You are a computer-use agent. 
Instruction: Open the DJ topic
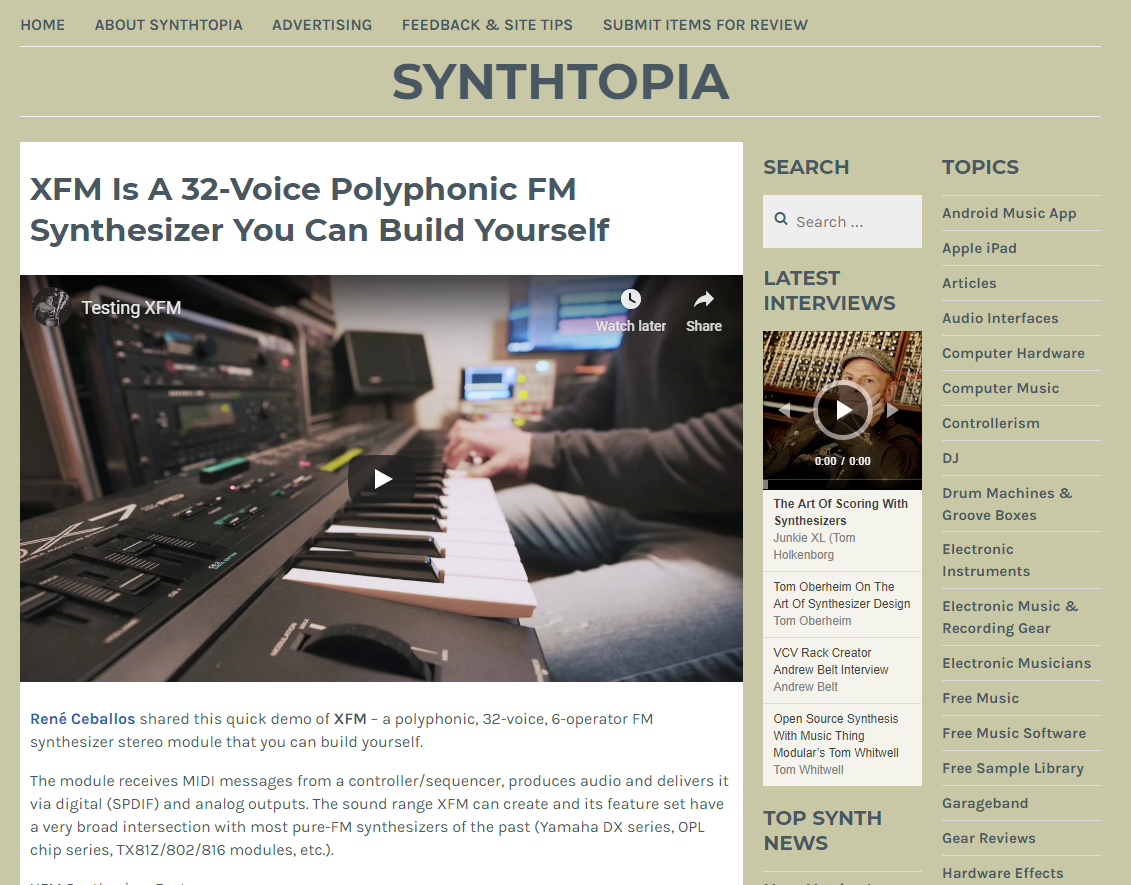(951, 458)
